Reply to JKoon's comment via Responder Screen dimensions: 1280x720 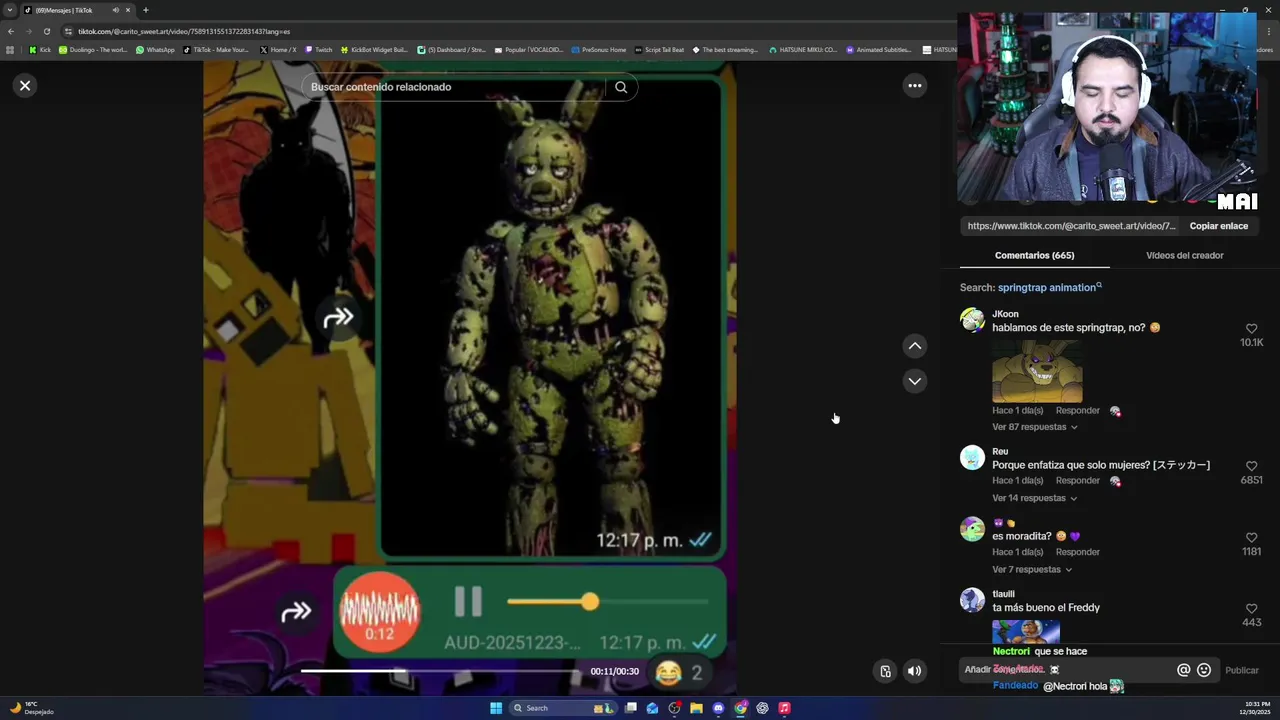pyautogui.click(x=1077, y=410)
